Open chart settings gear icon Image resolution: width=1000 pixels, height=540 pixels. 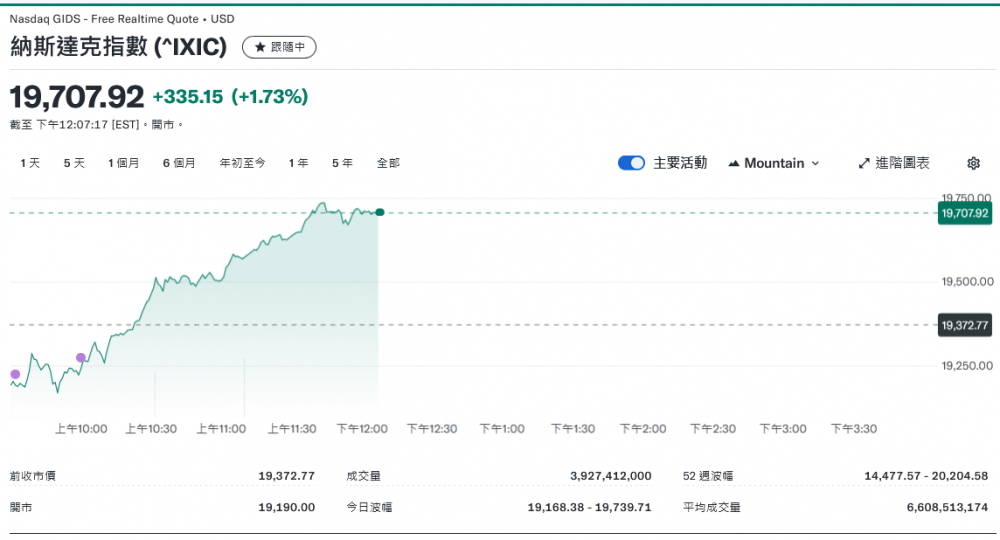(973, 163)
